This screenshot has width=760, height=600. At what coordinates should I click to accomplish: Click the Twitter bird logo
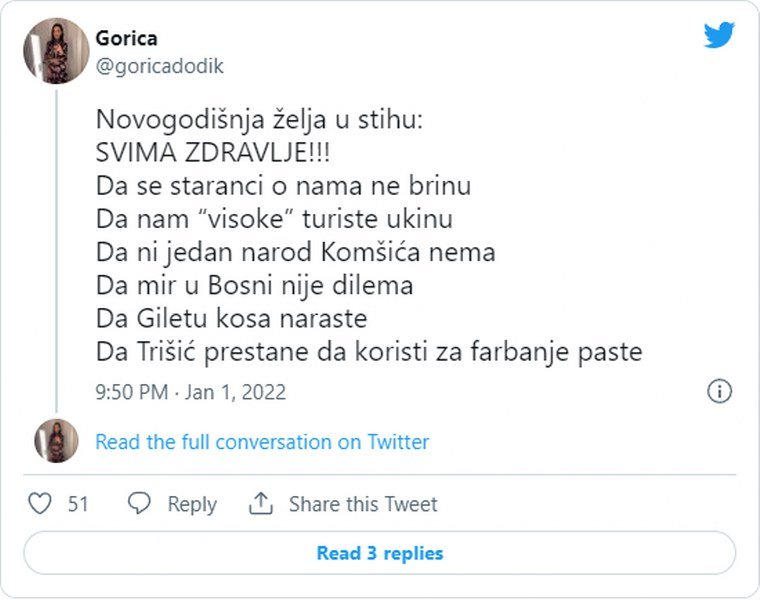click(x=719, y=36)
